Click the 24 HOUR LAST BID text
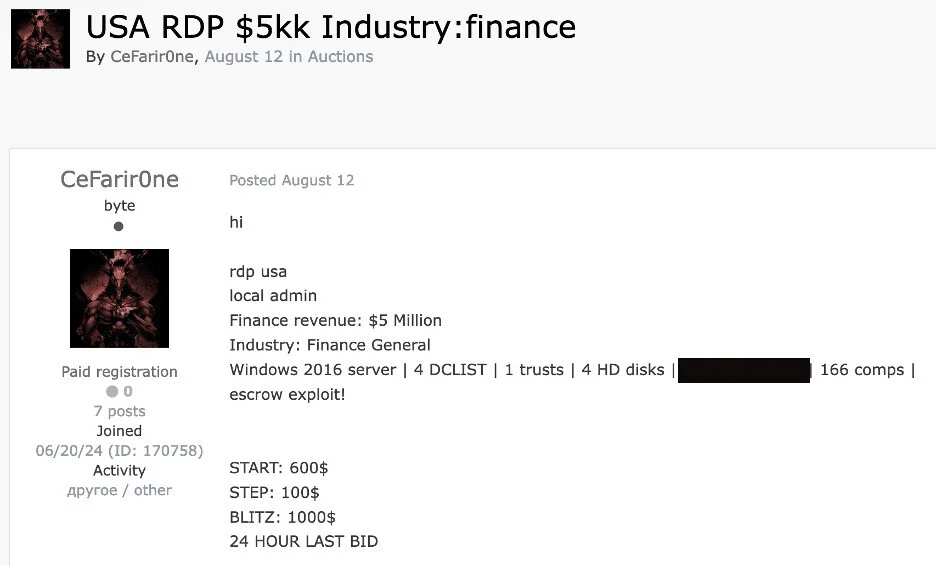This screenshot has width=936, height=566. point(303,542)
